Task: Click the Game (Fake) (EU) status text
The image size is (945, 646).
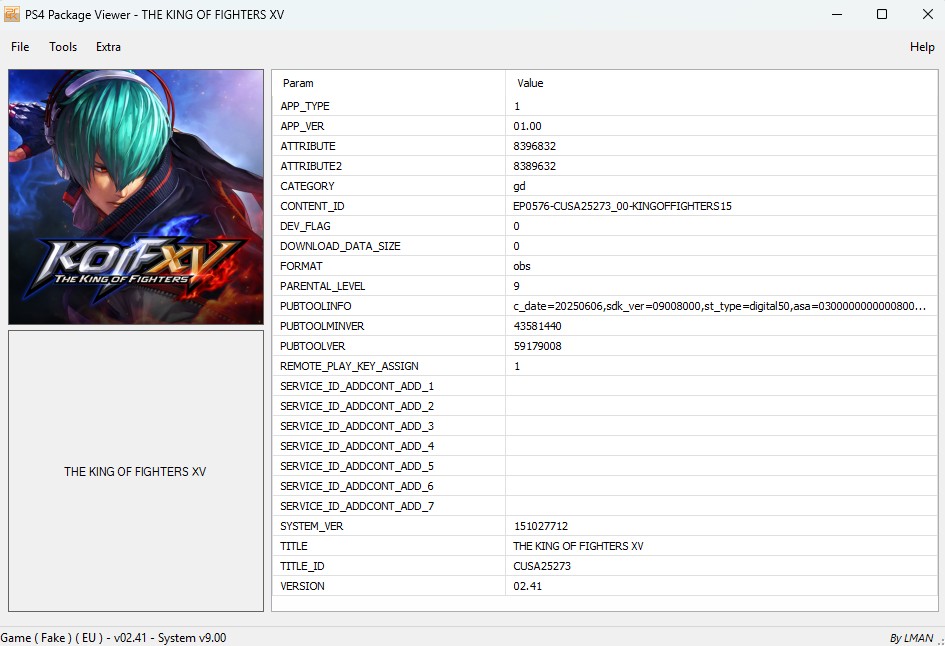Action: pyautogui.click(x=113, y=638)
